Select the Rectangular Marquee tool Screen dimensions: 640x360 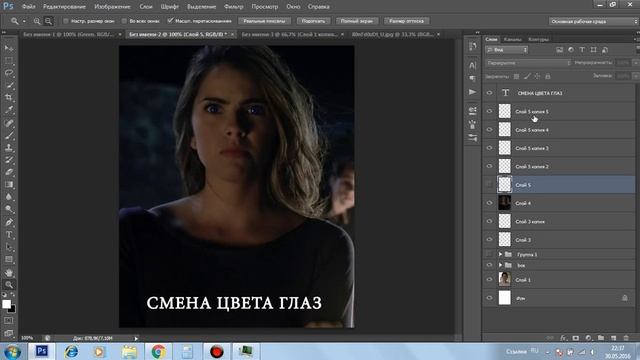(9, 61)
